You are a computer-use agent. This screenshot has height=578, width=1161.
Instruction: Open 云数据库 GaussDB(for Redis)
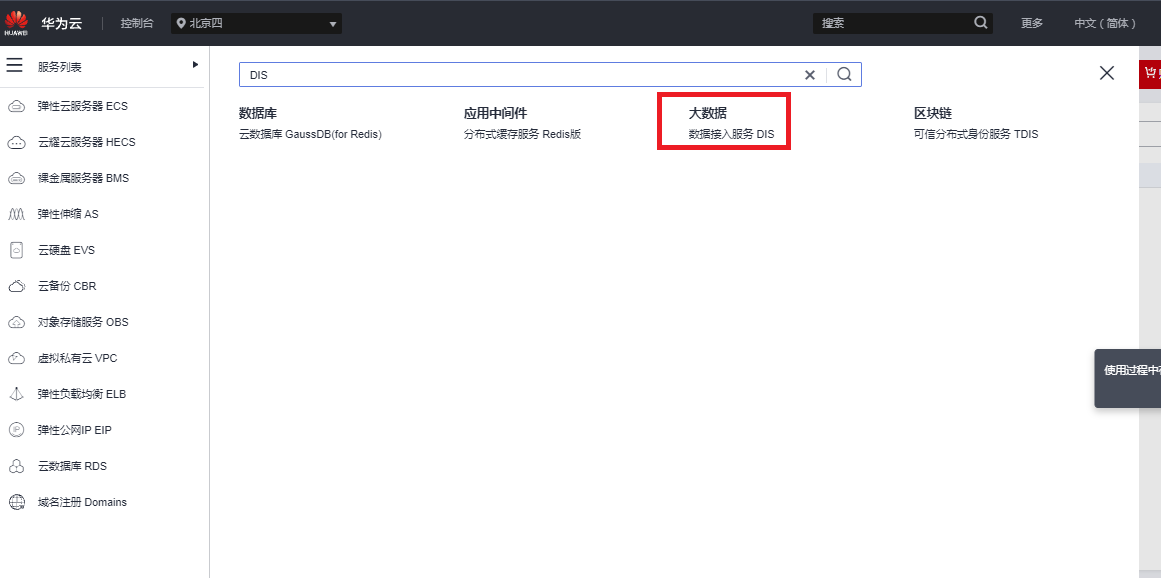coord(310,135)
